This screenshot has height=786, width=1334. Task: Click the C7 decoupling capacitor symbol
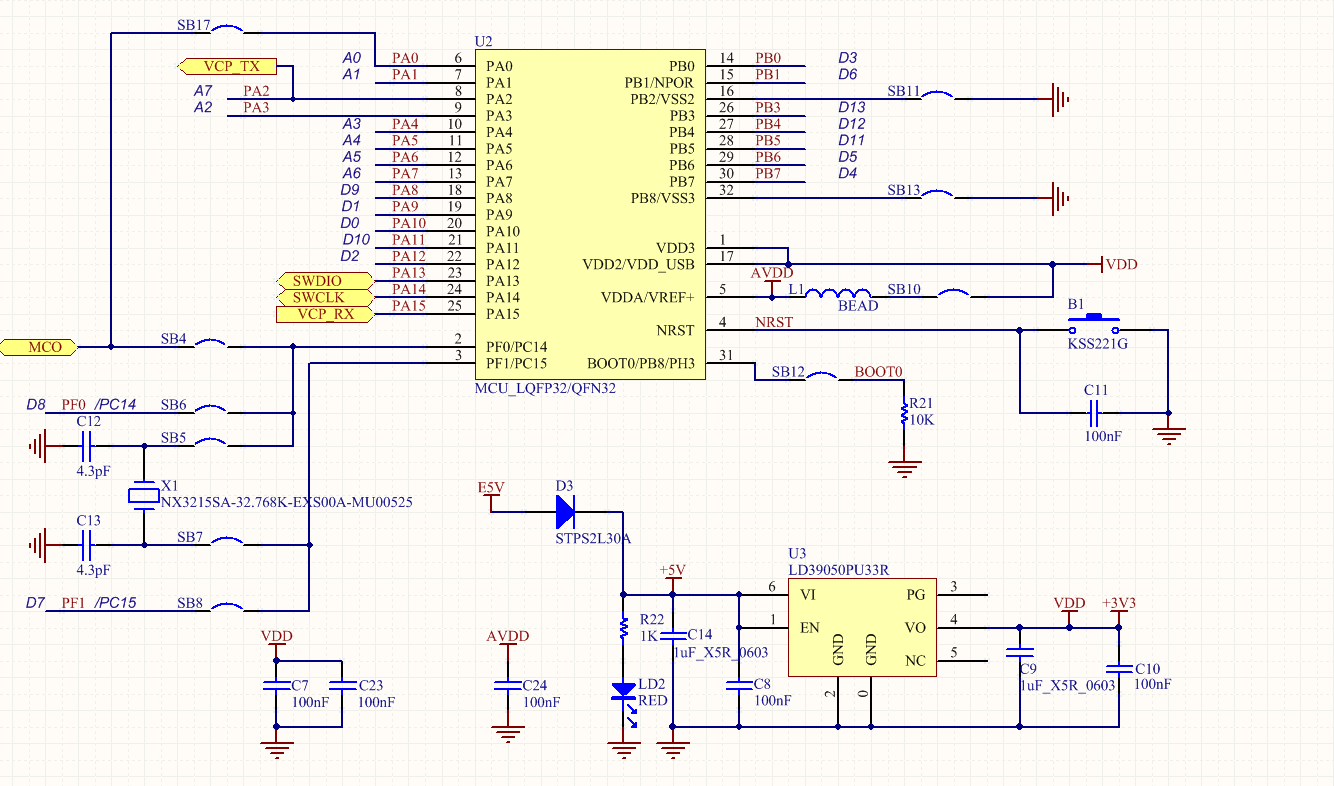[276, 686]
